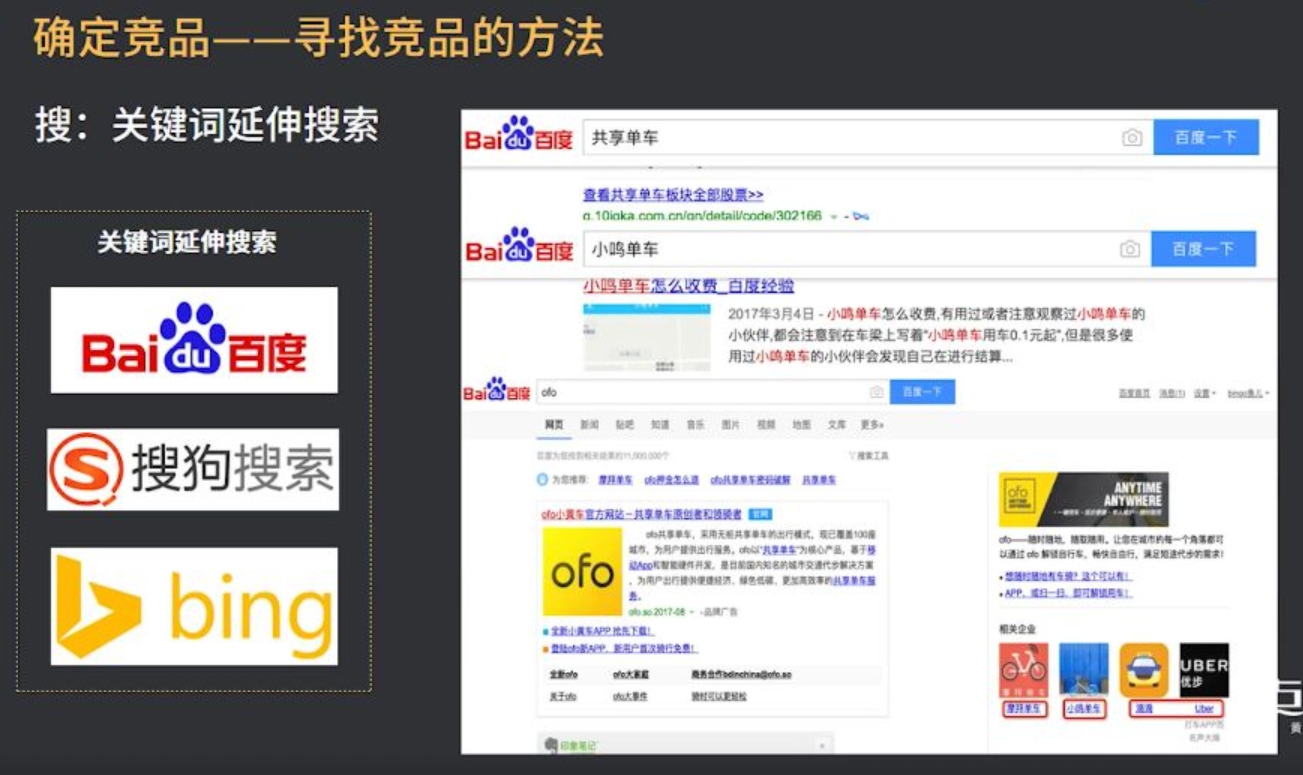The height and width of the screenshot is (775, 1303).
Task: Click 商务合作bdinchina@ofo.so link
Action: 741,675
